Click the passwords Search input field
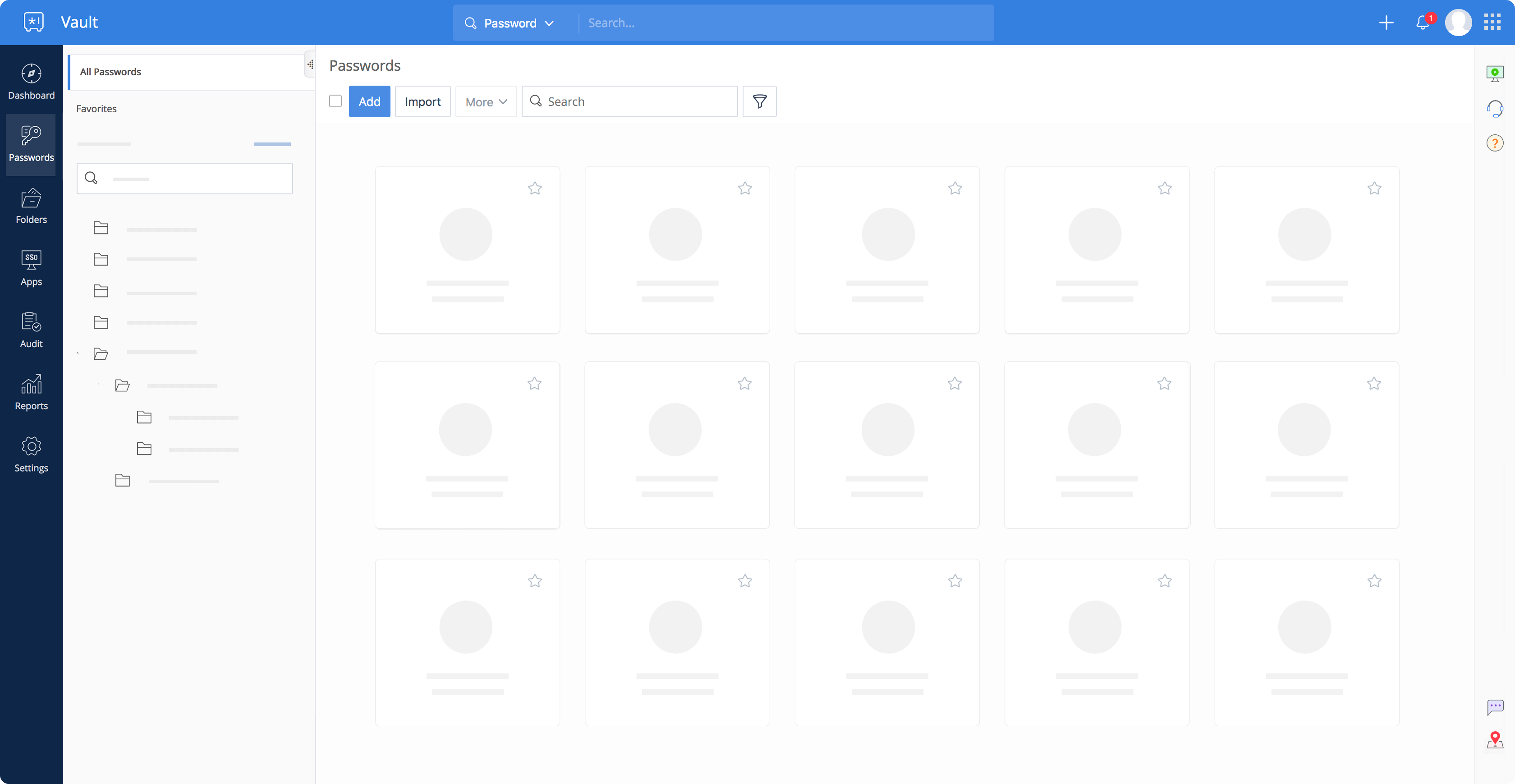The image size is (1515, 784). [638, 101]
